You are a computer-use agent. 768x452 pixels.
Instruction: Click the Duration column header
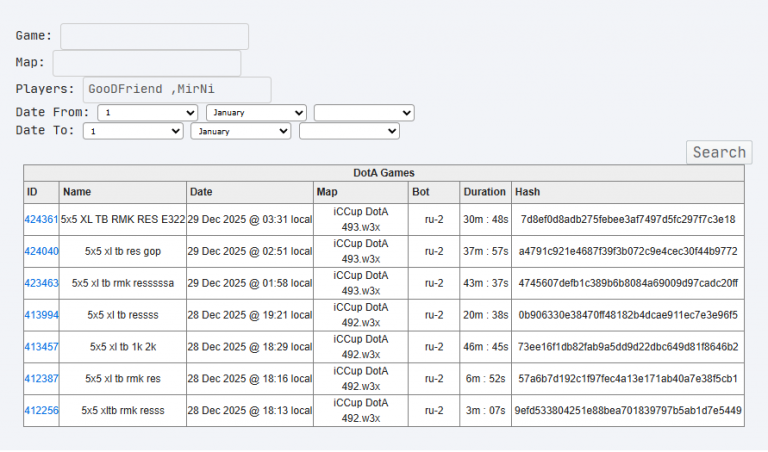point(485,192)
